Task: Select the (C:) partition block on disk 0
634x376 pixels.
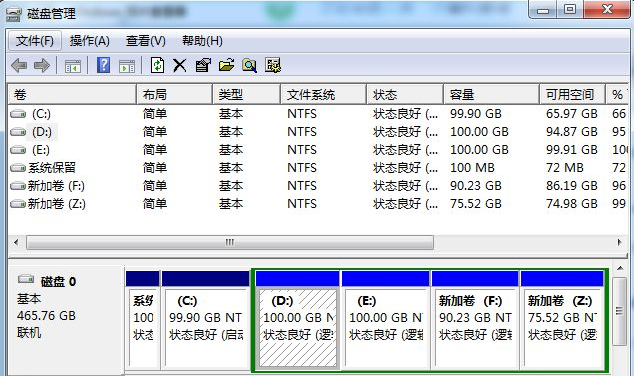Action: (x=206, y=321)
